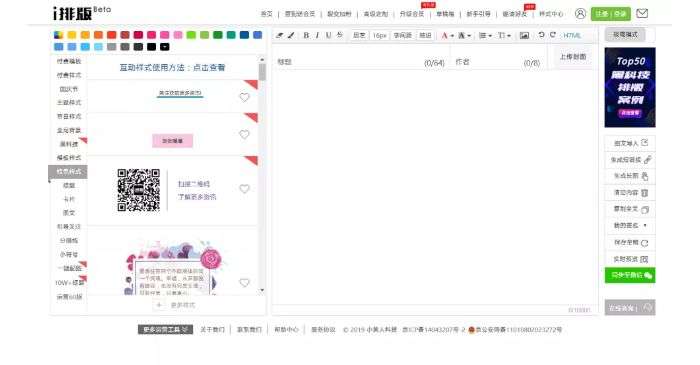Click the undo arrow icon

[542, 35]
